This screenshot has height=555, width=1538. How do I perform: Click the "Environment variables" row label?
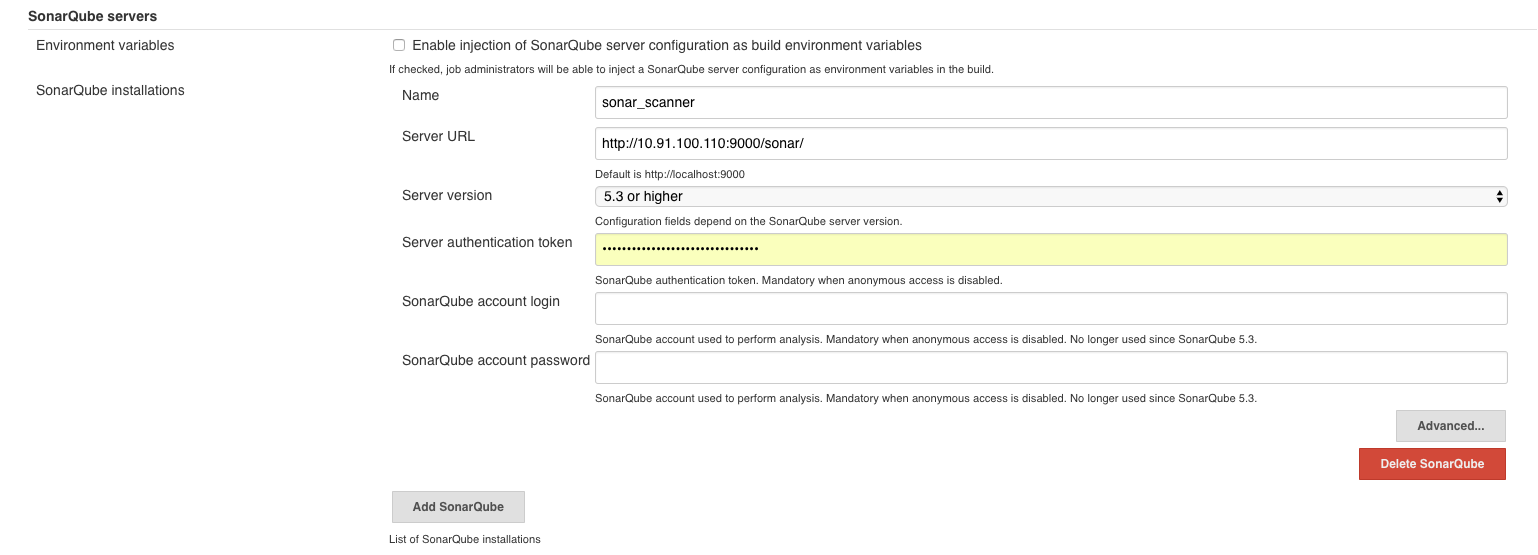pos(105,46)
